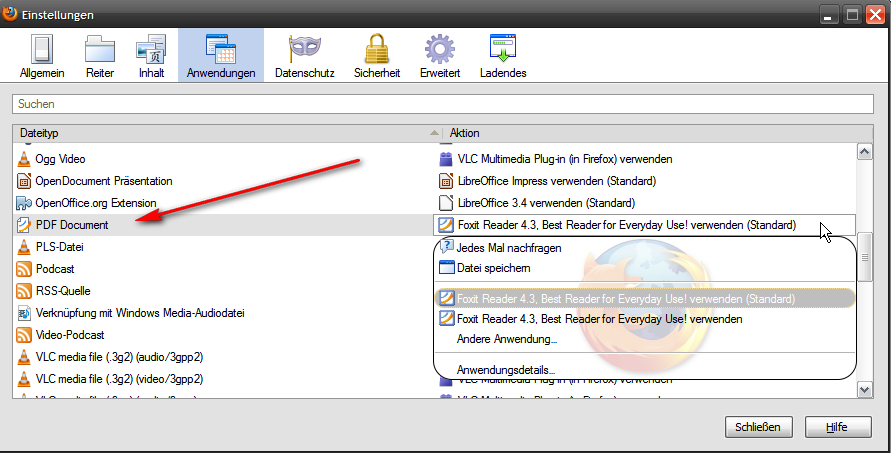This screenshot has width=891, height=453.
Task: Click the RSS feed icon for Podcast
Action: coord(24,269)
